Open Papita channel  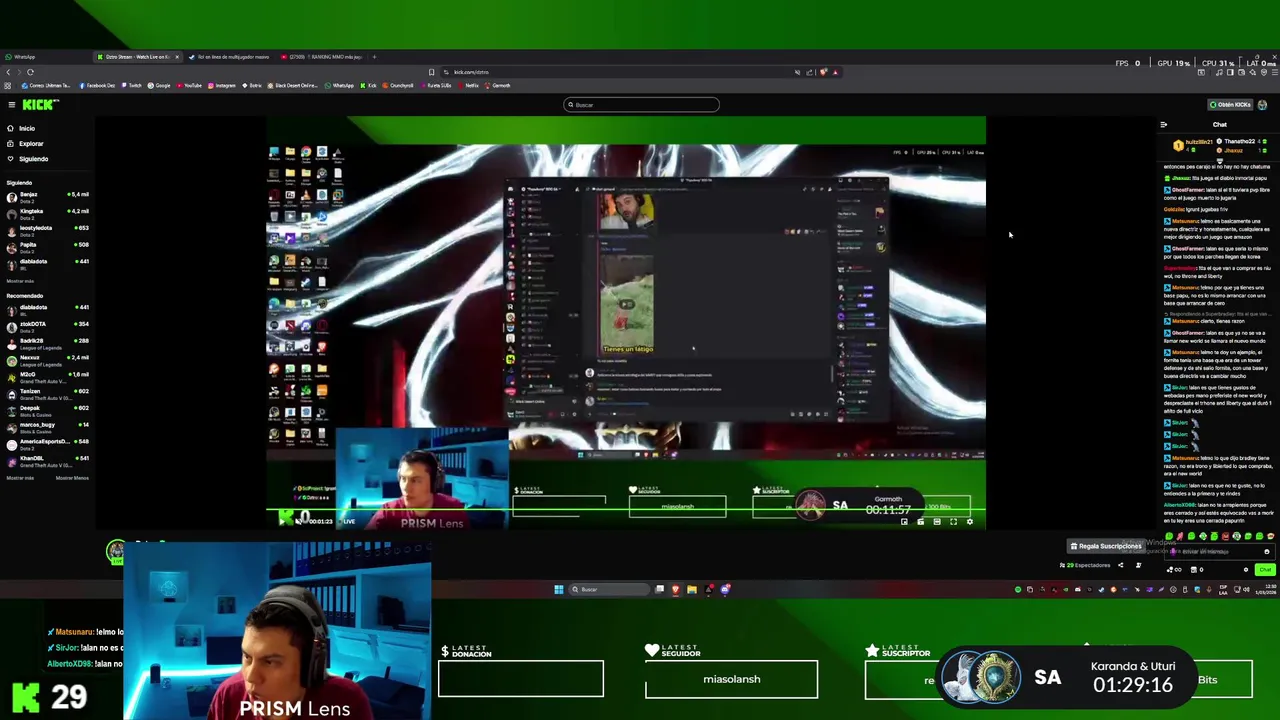coord(47,246)
